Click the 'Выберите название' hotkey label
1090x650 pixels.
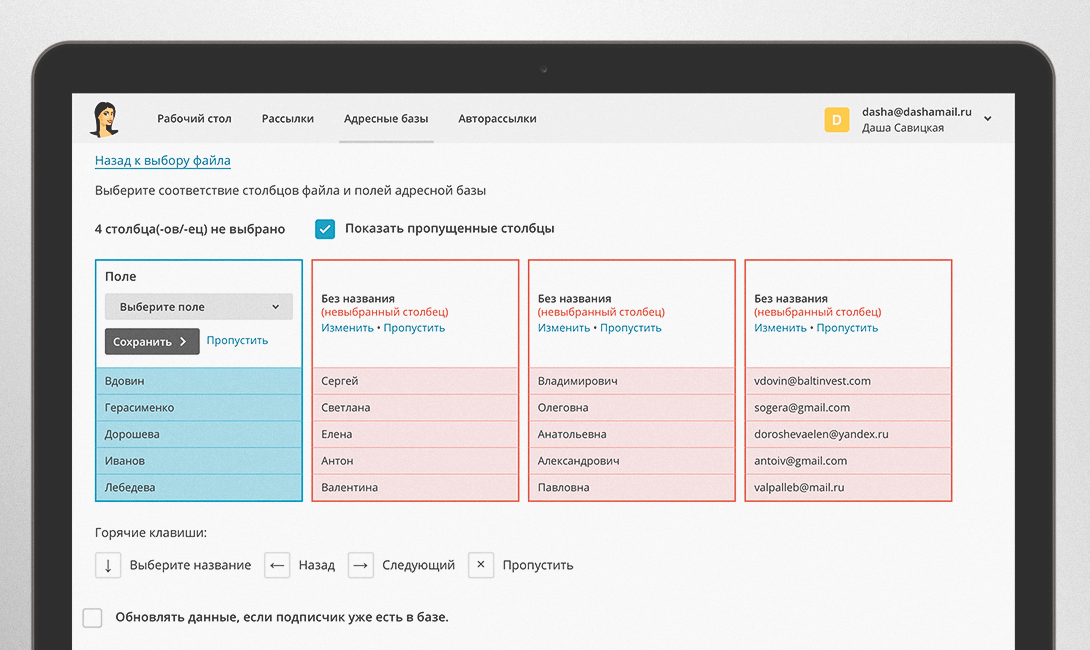[x=190, y=565]
